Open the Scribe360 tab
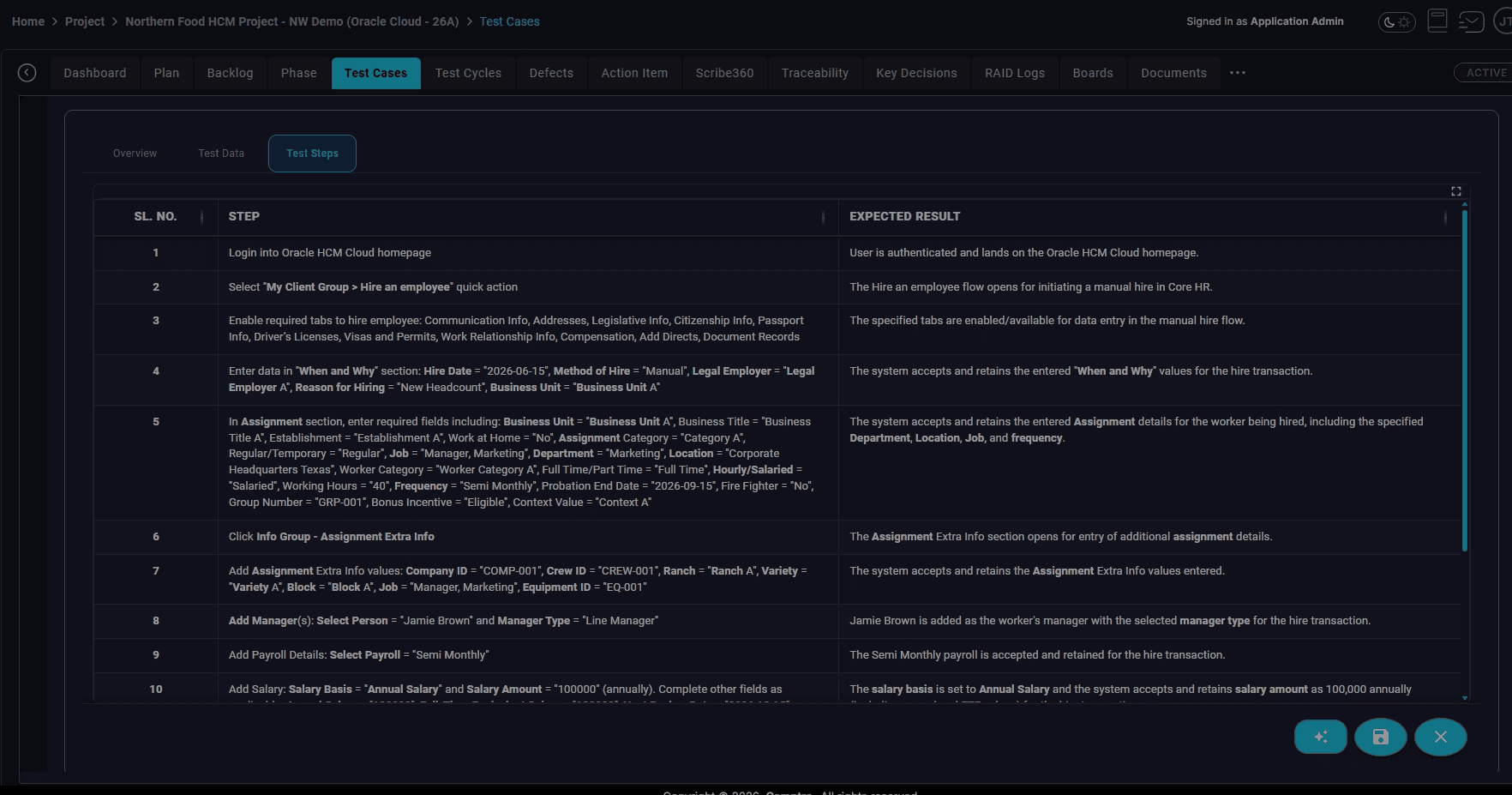This screenshot has height=795, width=1512. pyautogui.click(x=725, y=73)
